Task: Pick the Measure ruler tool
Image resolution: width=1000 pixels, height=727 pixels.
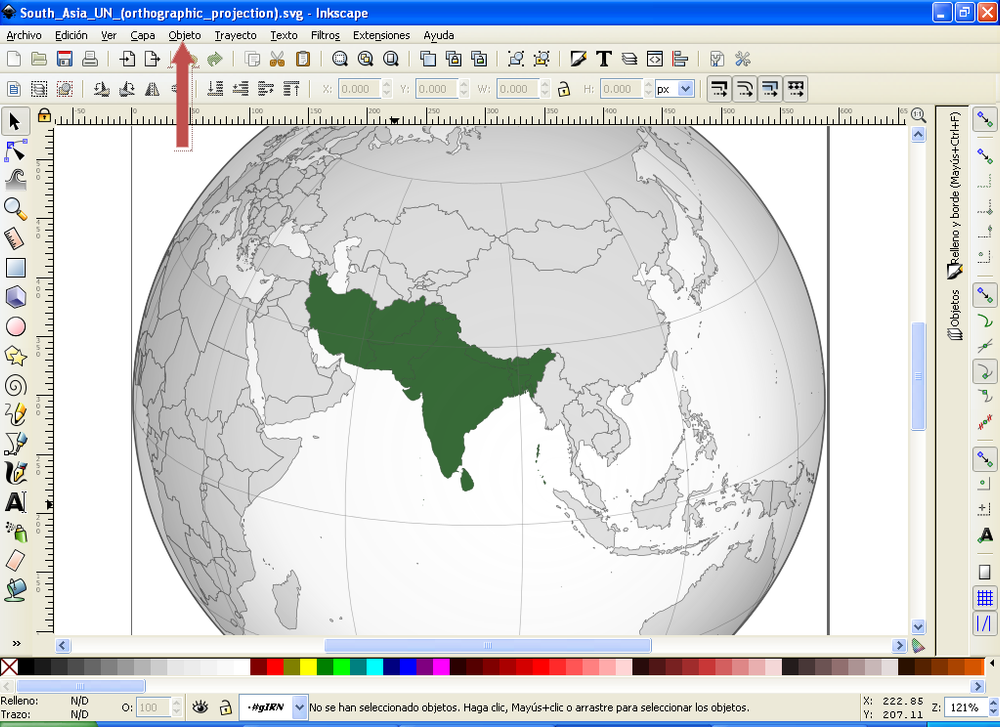Action: click(x=16, y=238)
